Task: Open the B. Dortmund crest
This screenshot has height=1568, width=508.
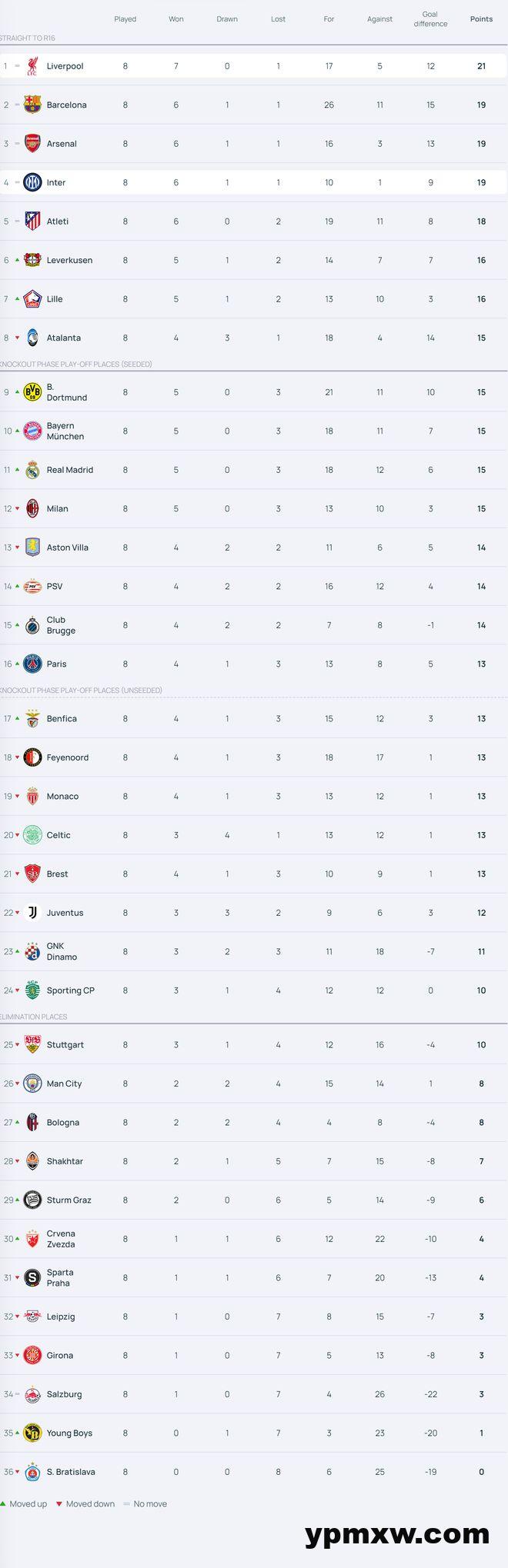Action: coord(32,392)
